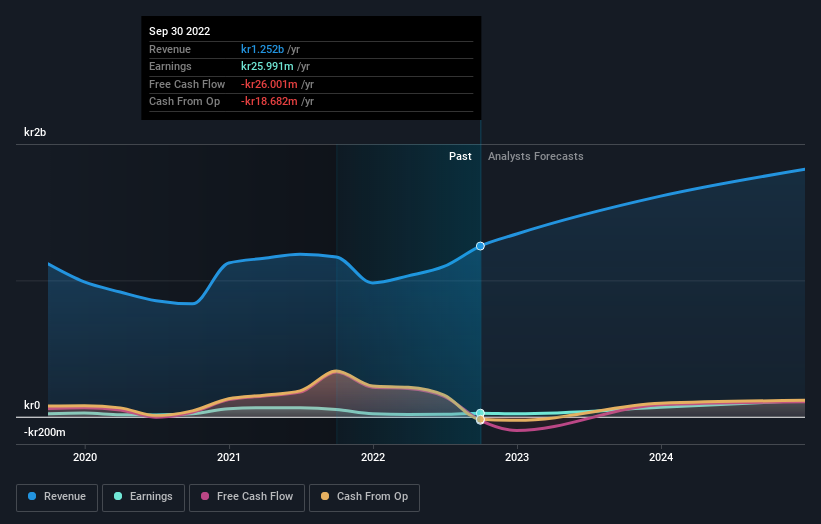Toggle the Cash From Op legend button

point(364,497)
